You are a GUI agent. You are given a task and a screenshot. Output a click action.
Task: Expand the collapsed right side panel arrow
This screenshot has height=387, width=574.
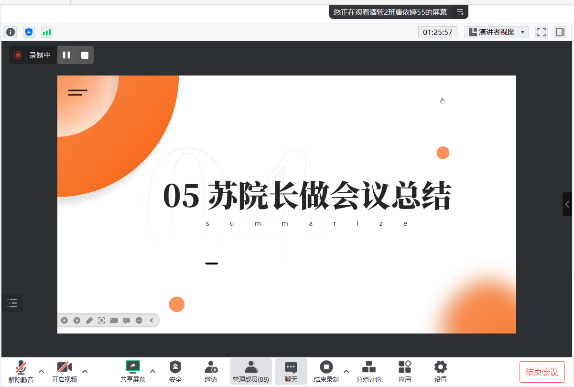[567, 204]
